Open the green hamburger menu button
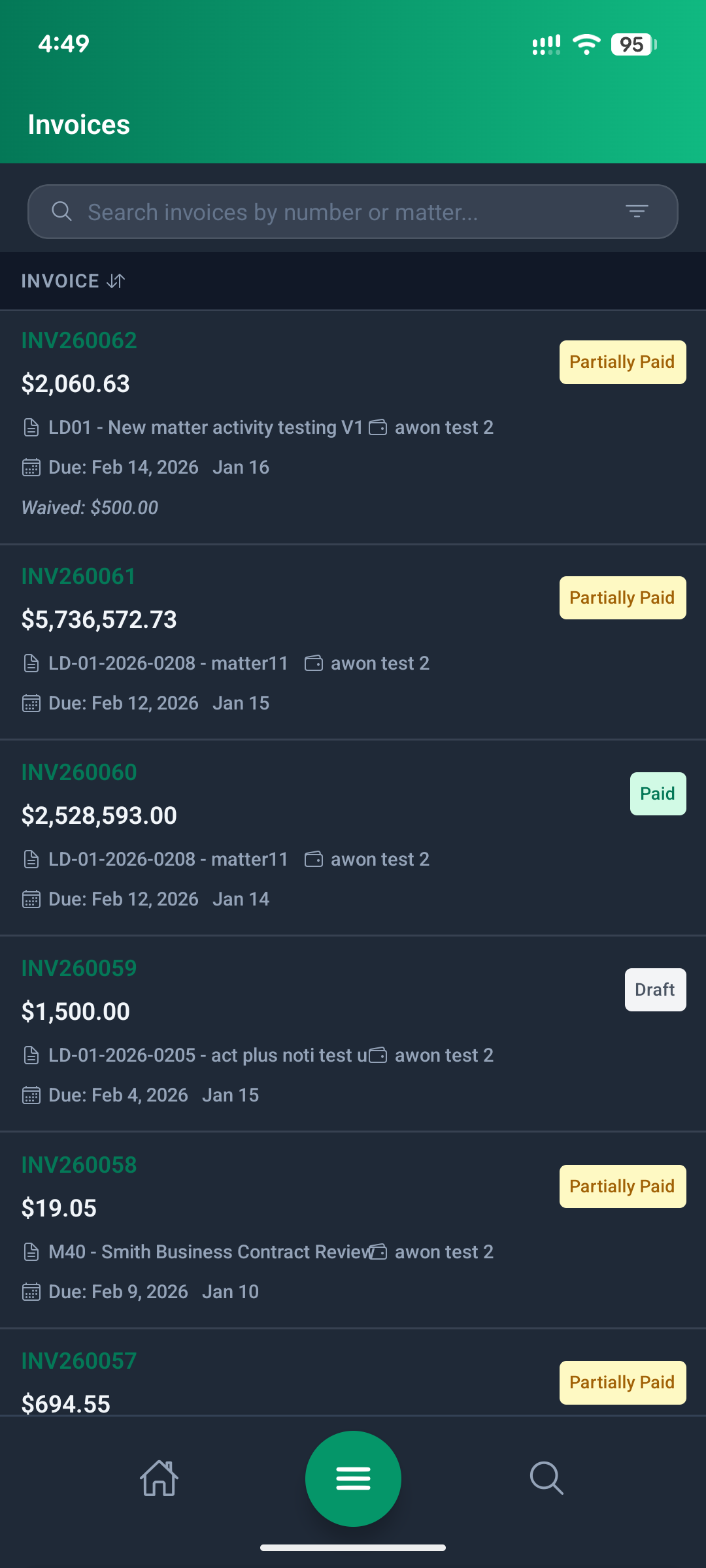The image size is (706, 1568). point(353,1478)
